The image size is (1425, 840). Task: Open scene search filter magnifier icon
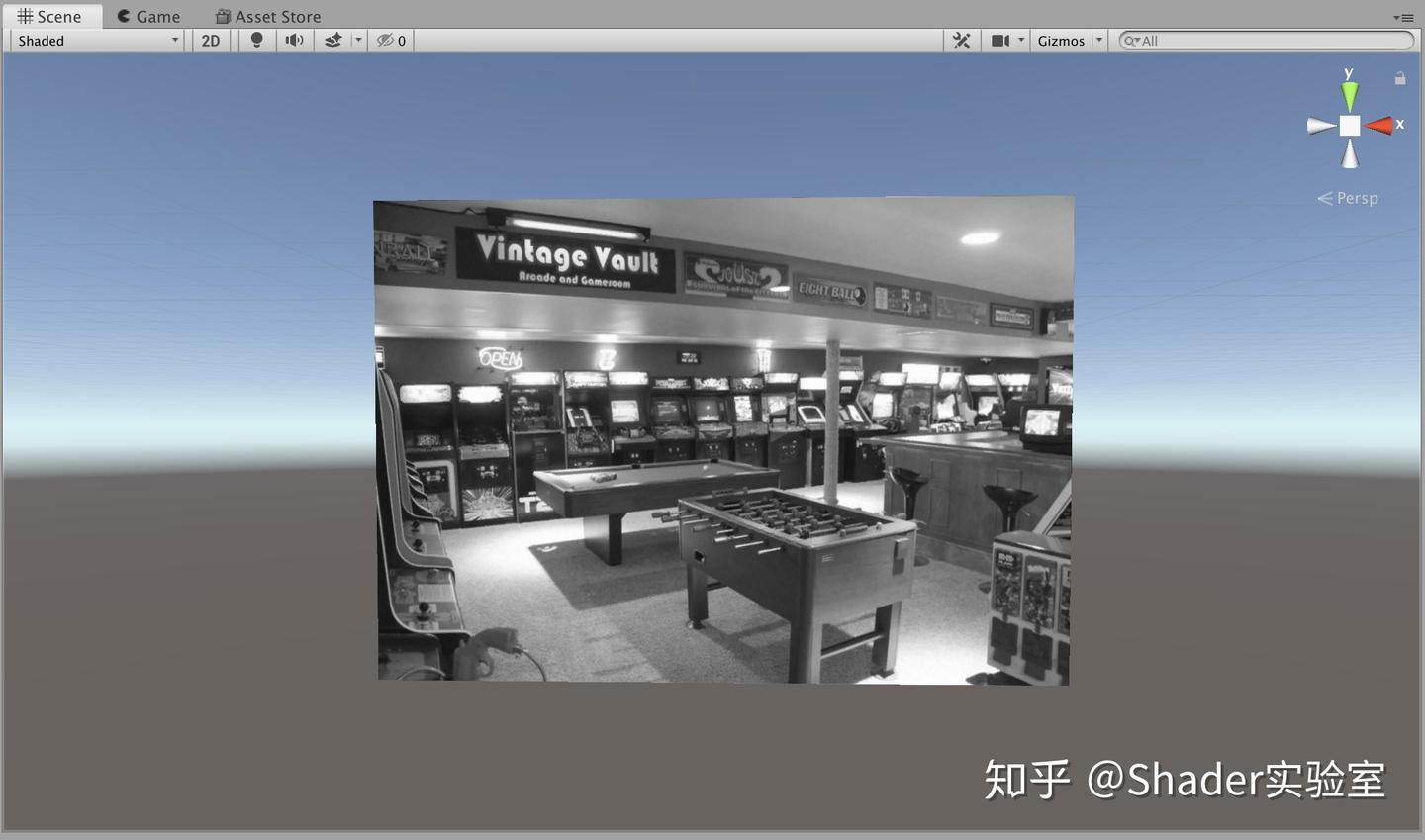pos(1132,41)
